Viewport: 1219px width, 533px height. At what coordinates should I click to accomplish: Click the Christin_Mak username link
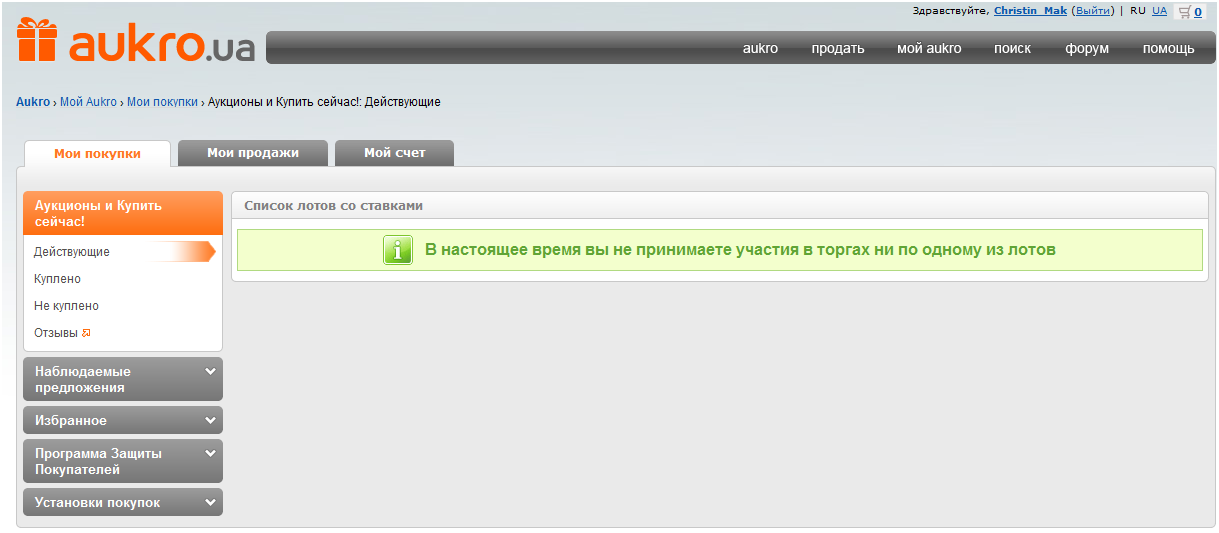click(1030, 11)
